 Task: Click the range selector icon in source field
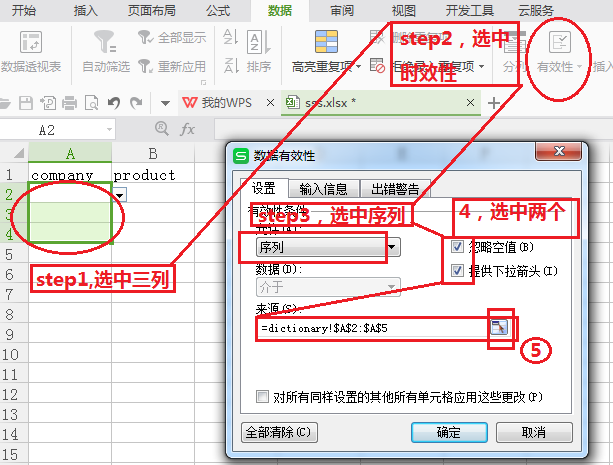pyautogui.click(x=498, y=326)
